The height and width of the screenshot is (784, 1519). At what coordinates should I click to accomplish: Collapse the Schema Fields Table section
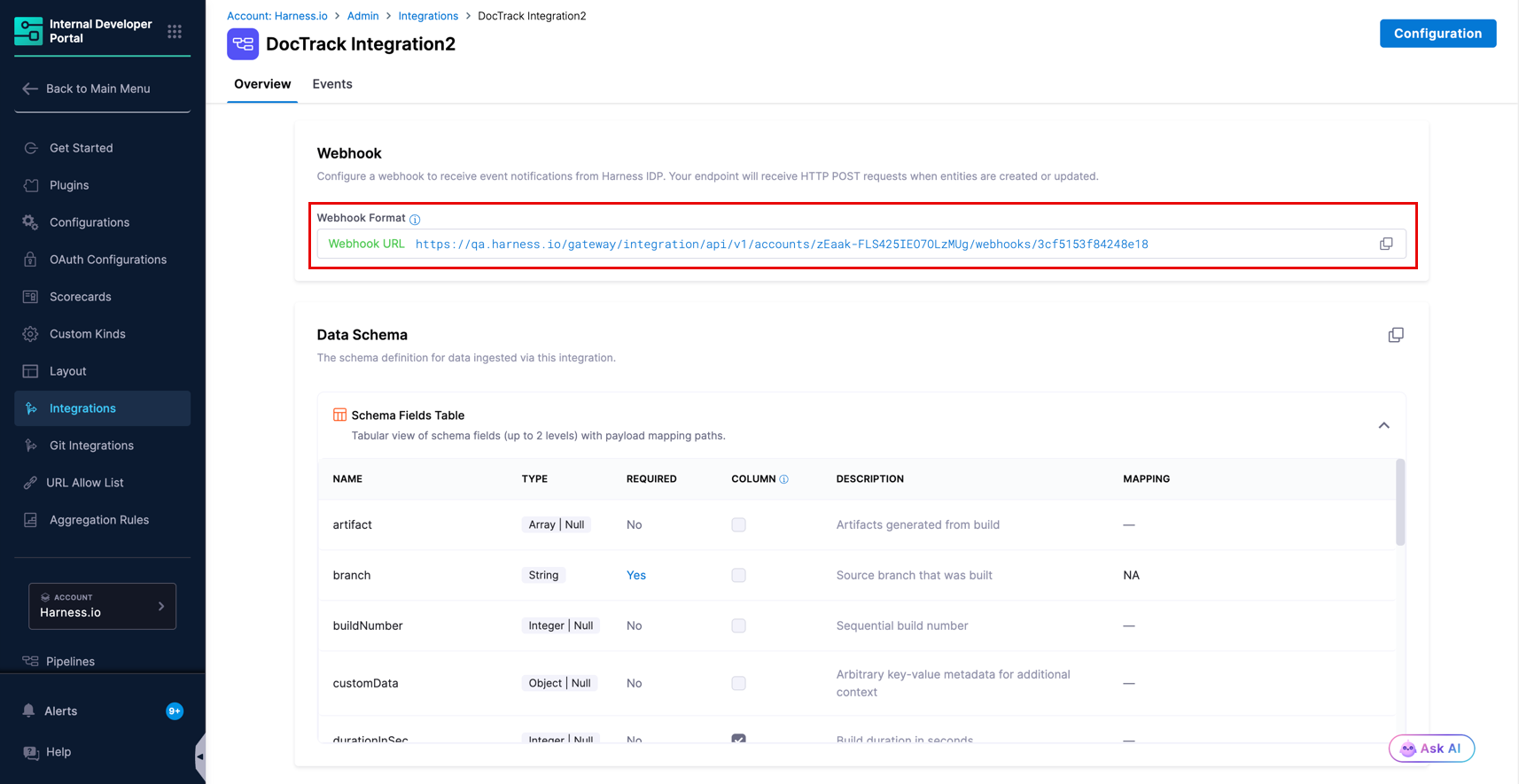coord(1383,425)
